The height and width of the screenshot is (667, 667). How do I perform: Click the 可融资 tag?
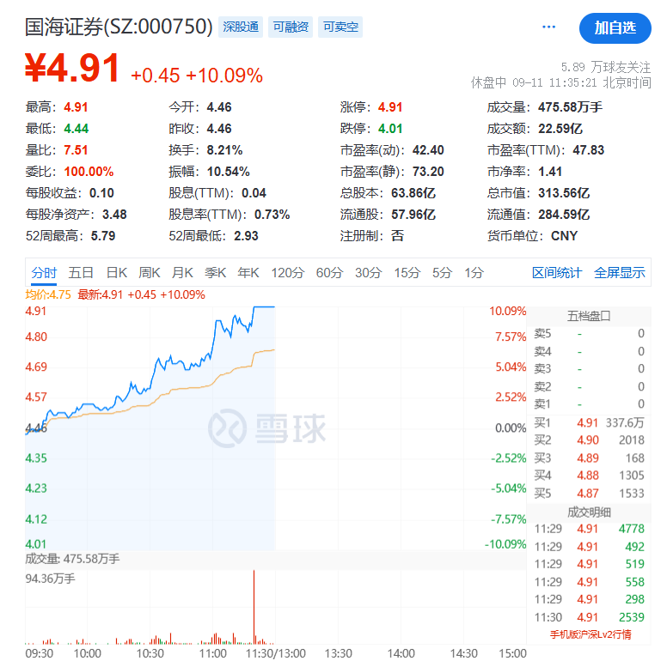pos(290,27)
